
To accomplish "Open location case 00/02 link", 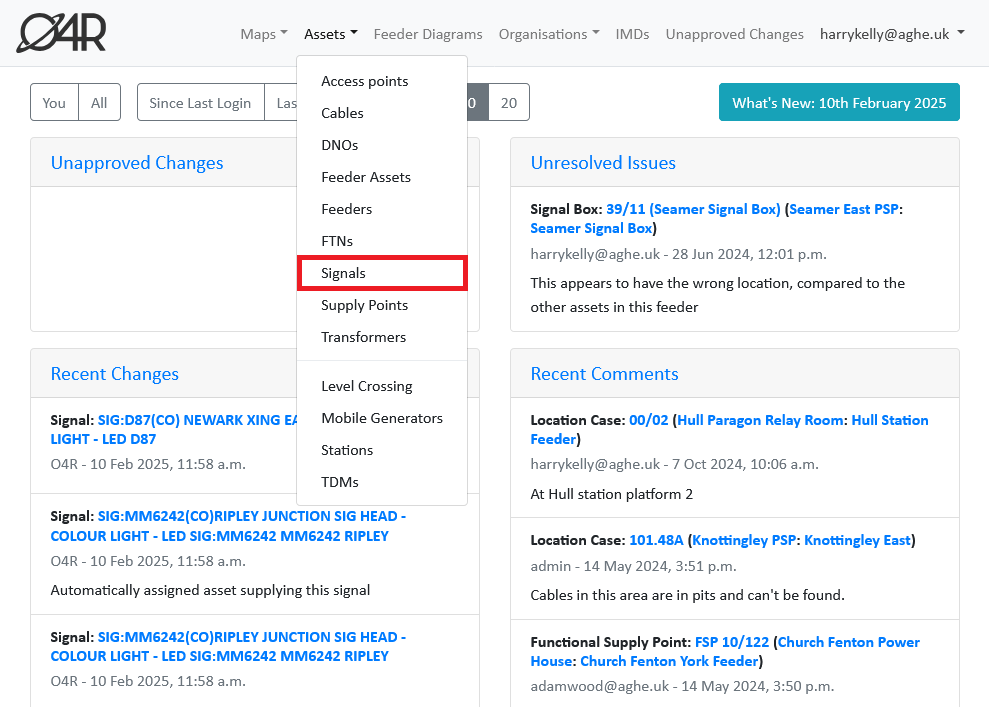I will point(648,421).
